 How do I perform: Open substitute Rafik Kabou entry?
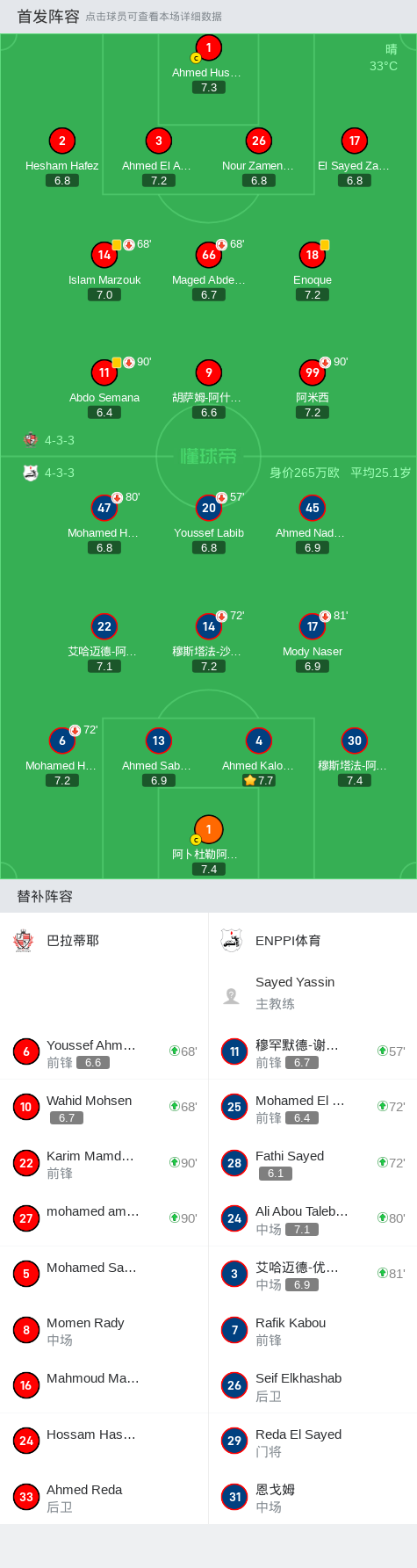point(313,1330)
